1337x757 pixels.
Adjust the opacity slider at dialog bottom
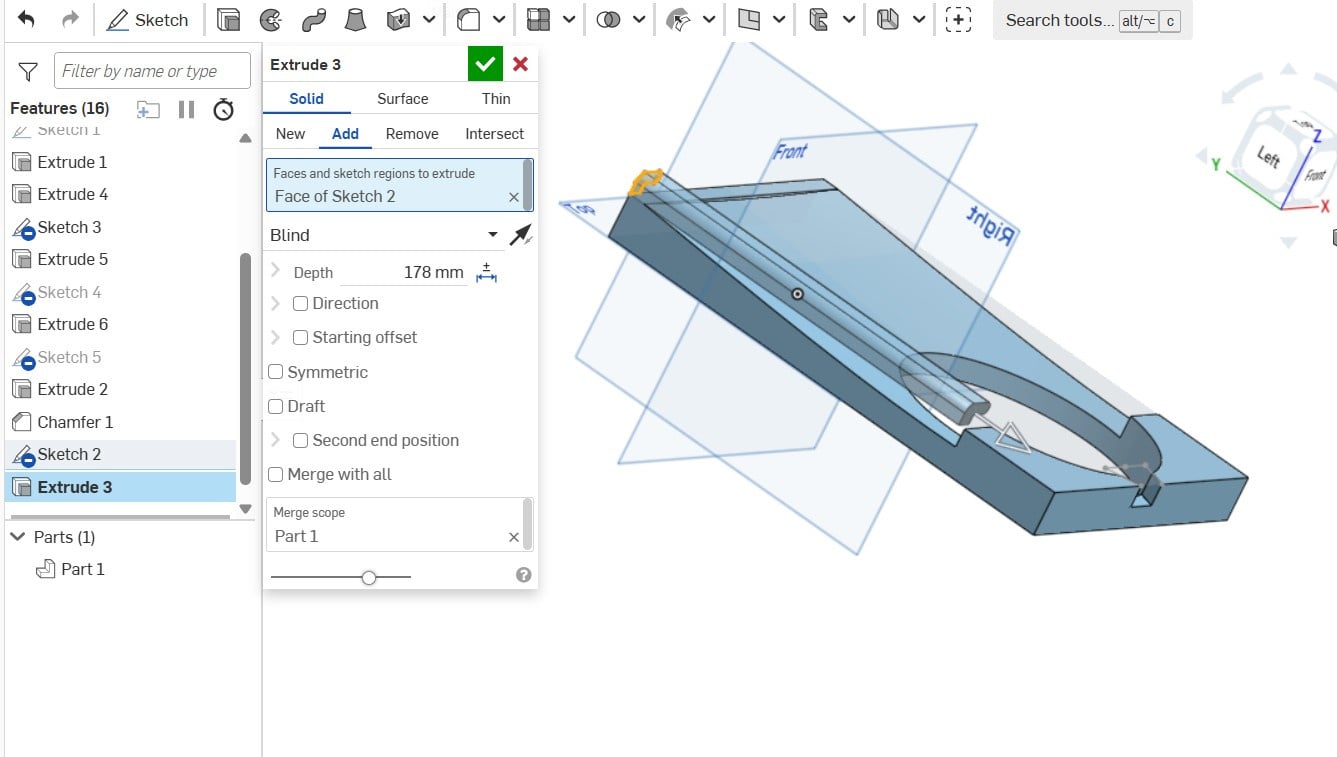369,577
